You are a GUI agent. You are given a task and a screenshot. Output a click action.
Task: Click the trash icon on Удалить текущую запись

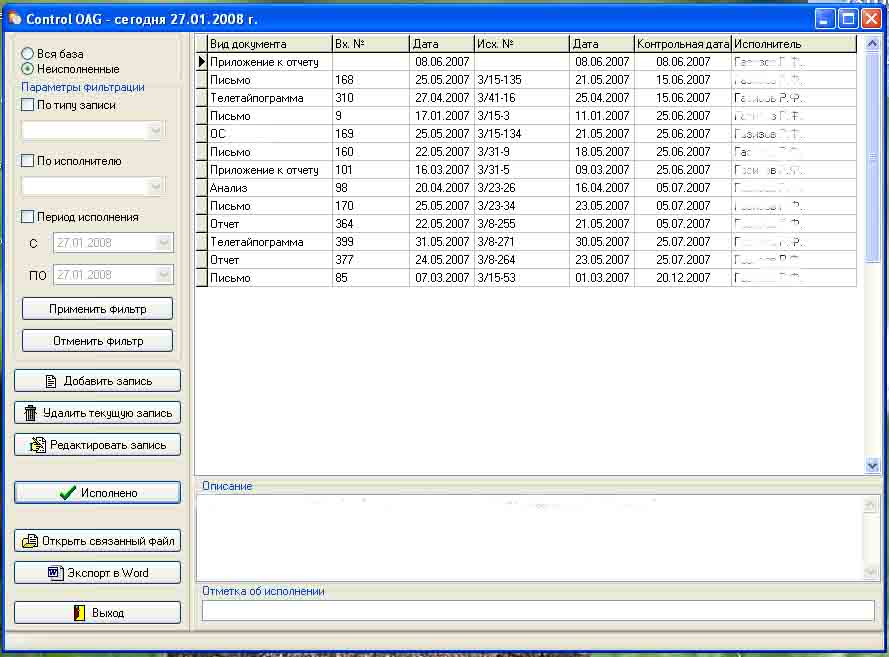(31, 413)
